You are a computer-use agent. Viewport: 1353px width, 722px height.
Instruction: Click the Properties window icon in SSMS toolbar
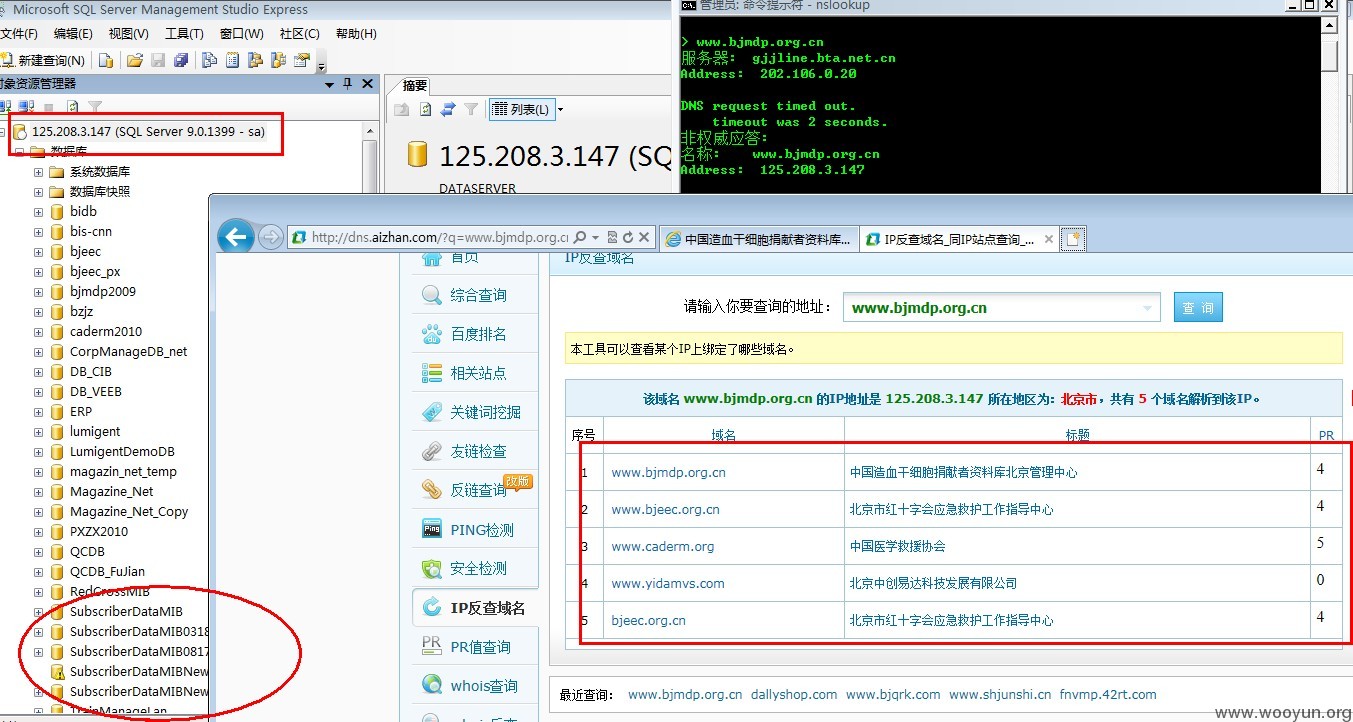coord(301,60)
